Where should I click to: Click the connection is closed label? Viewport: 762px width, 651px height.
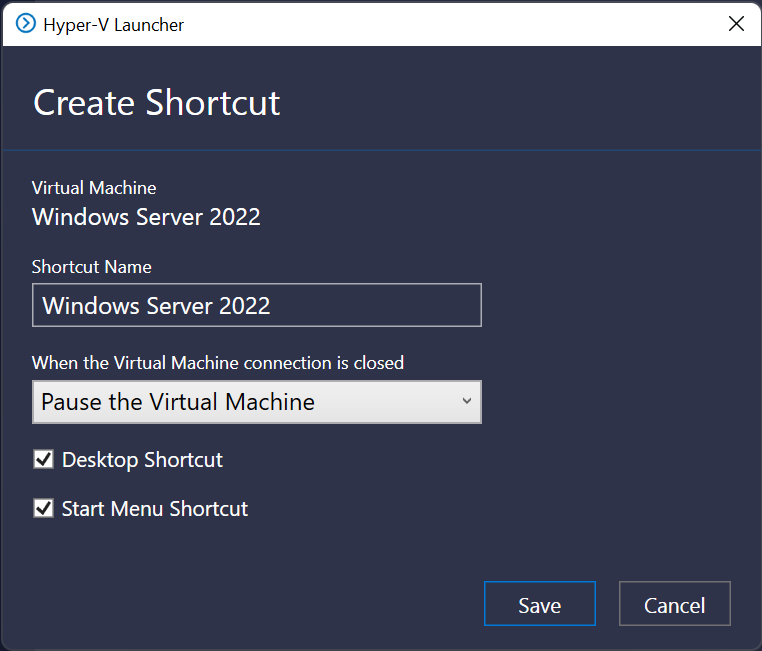point(218,363)
